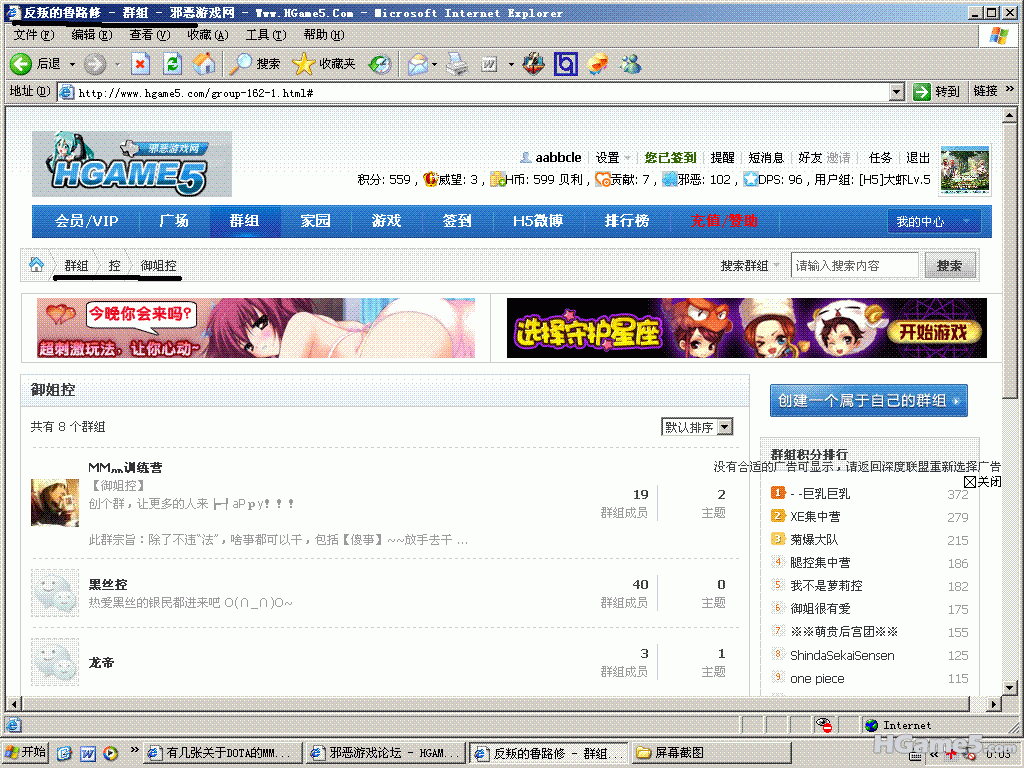Refresh the page with the Refresh icon
Viewport: 1024px width, 768px height.
pos(172,64)
